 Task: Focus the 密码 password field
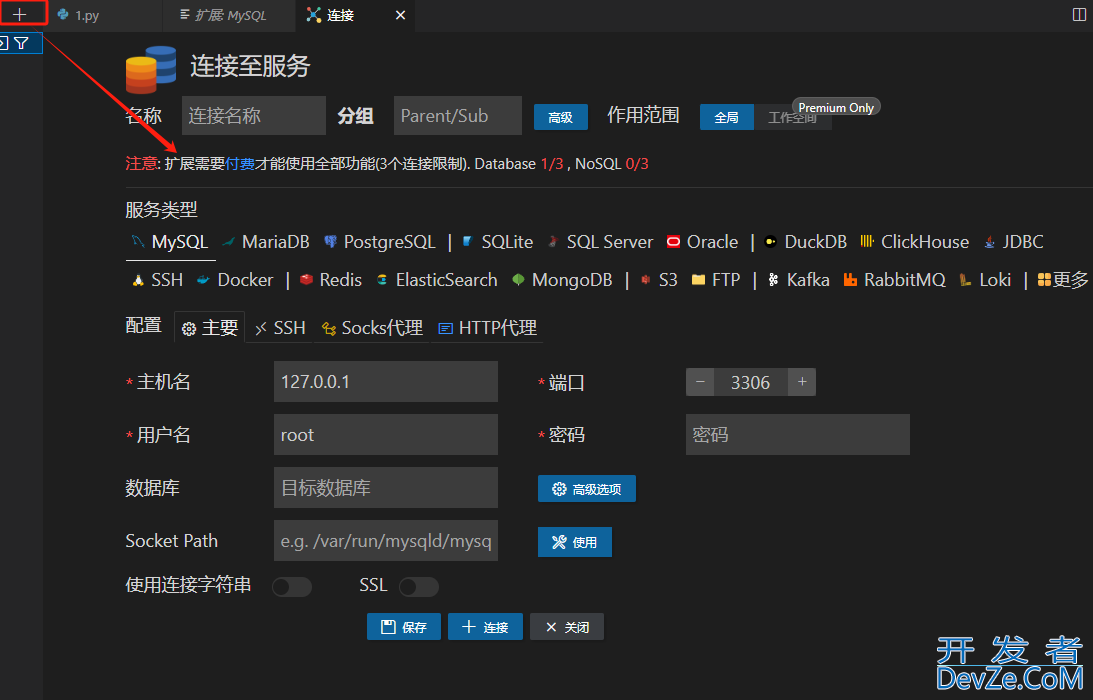tap(797, 434)
